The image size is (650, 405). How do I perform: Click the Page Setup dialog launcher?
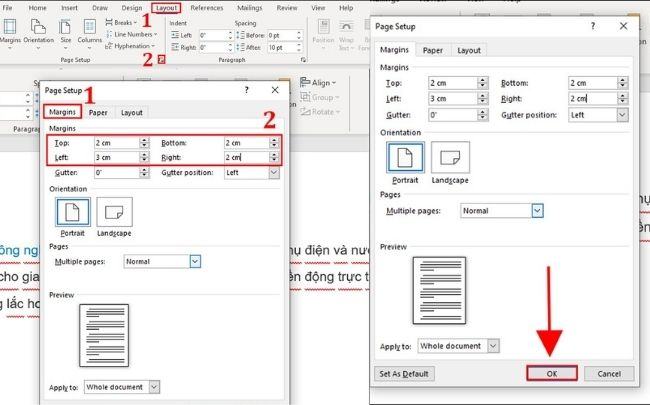pyautogui.click(x=162, y=60)
